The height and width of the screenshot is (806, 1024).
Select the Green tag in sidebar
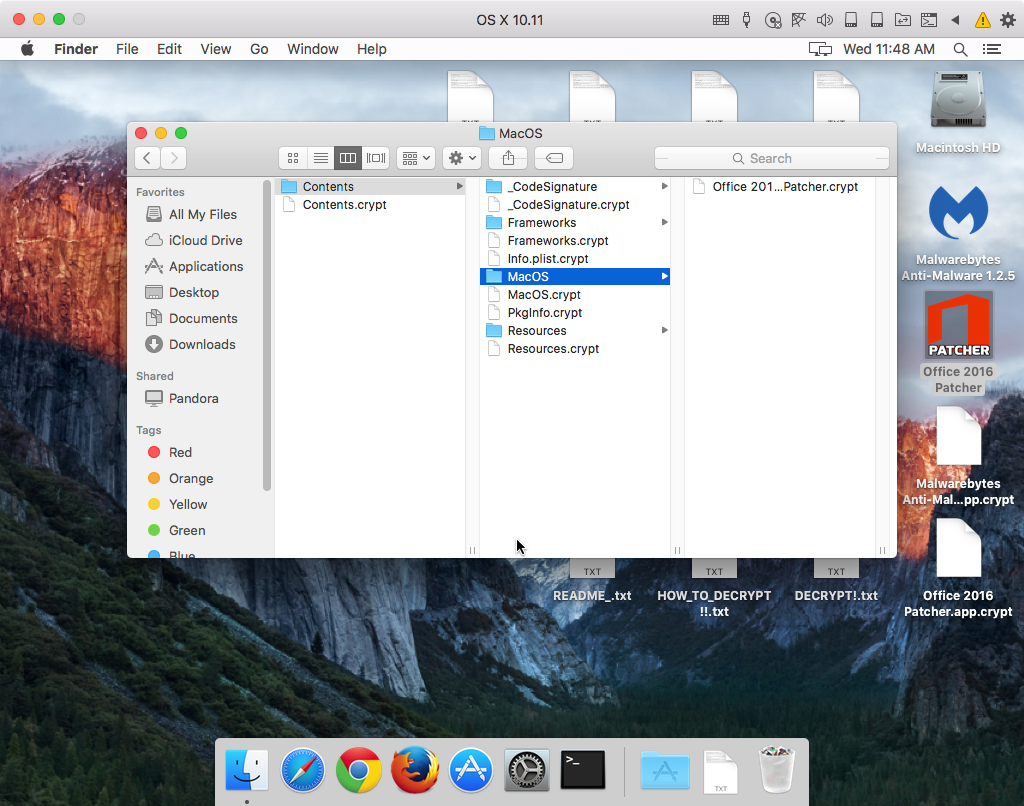tap(176, 530)
